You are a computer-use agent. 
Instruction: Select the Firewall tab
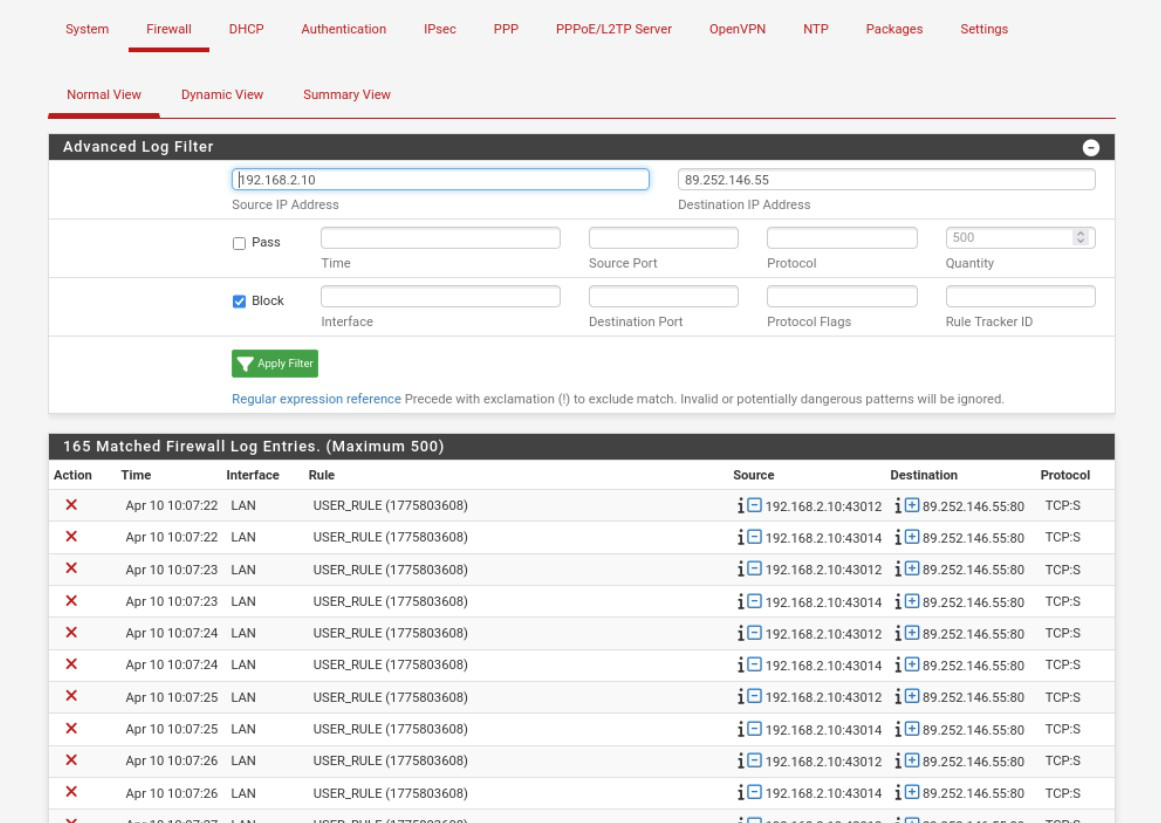[x=169, y=29]
